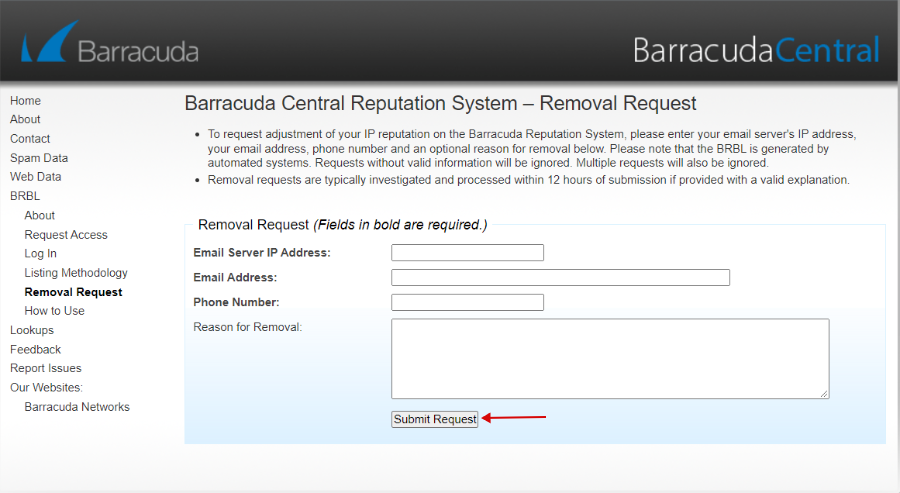Go to top-level About in sidebar
The width and height of the screenshot is (900, 493).
pos(25,119)
